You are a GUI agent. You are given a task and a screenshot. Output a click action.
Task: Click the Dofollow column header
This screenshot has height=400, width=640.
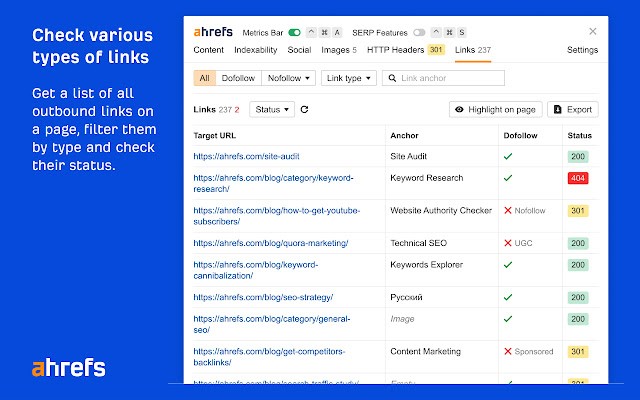coord(520,136)
